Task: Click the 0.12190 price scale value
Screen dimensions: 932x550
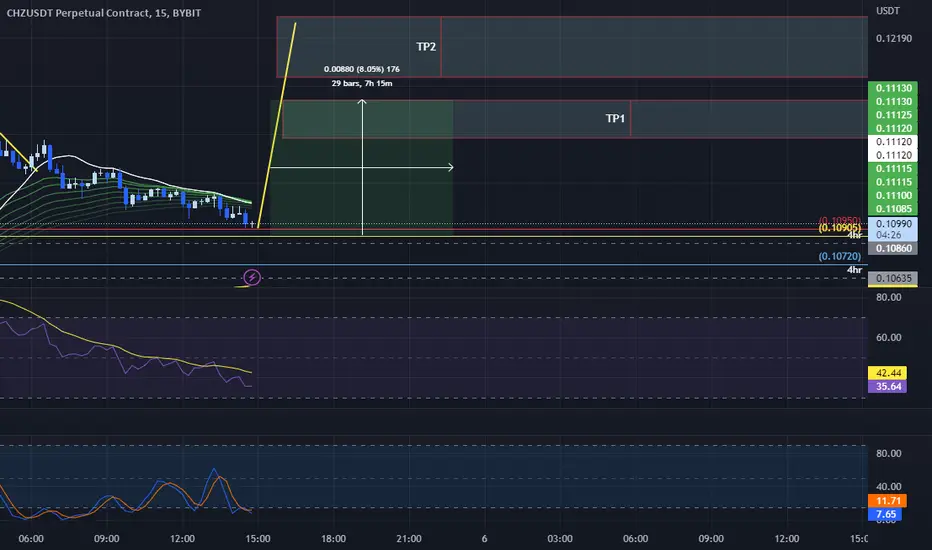Action: (x=893, y=38)
